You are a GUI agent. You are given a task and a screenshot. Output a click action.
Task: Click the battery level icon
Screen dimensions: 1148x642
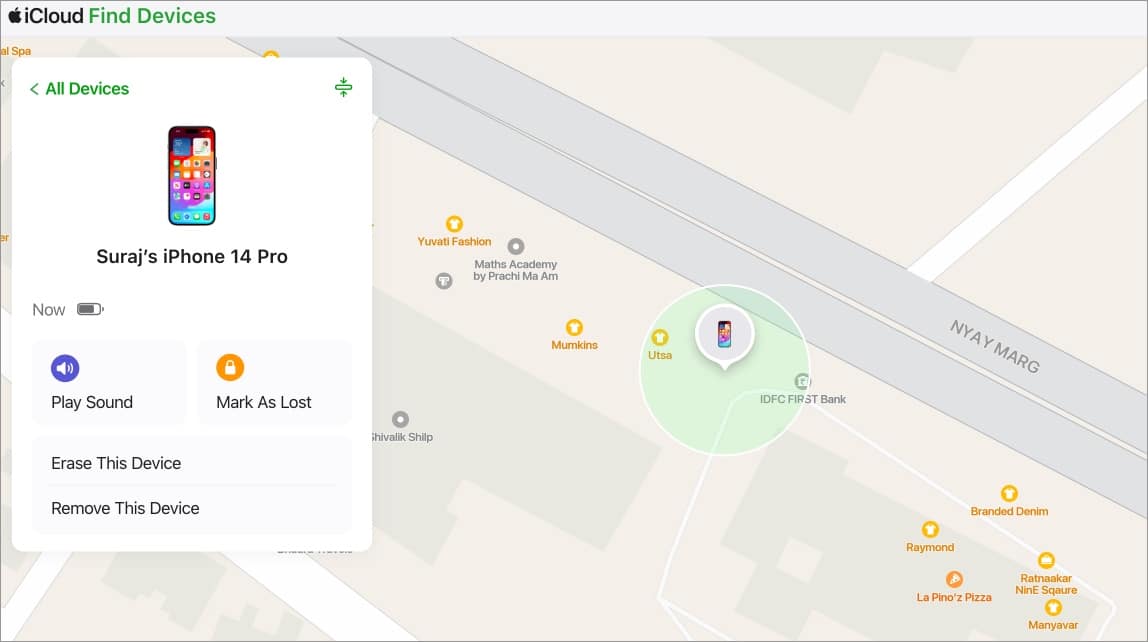pos(90,310)
